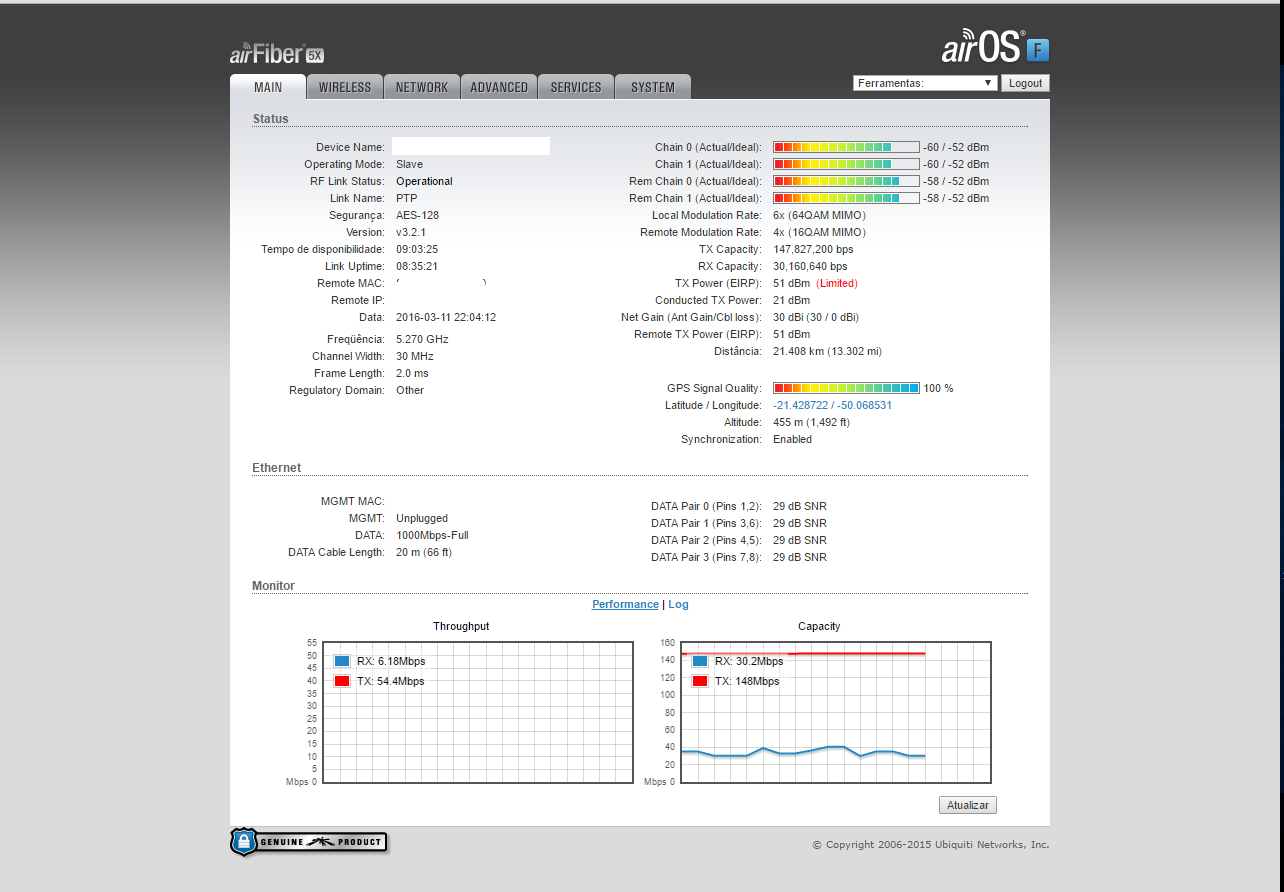Click the Throughput "TX: 54.4Mbps" legend label

coord(390,681)
